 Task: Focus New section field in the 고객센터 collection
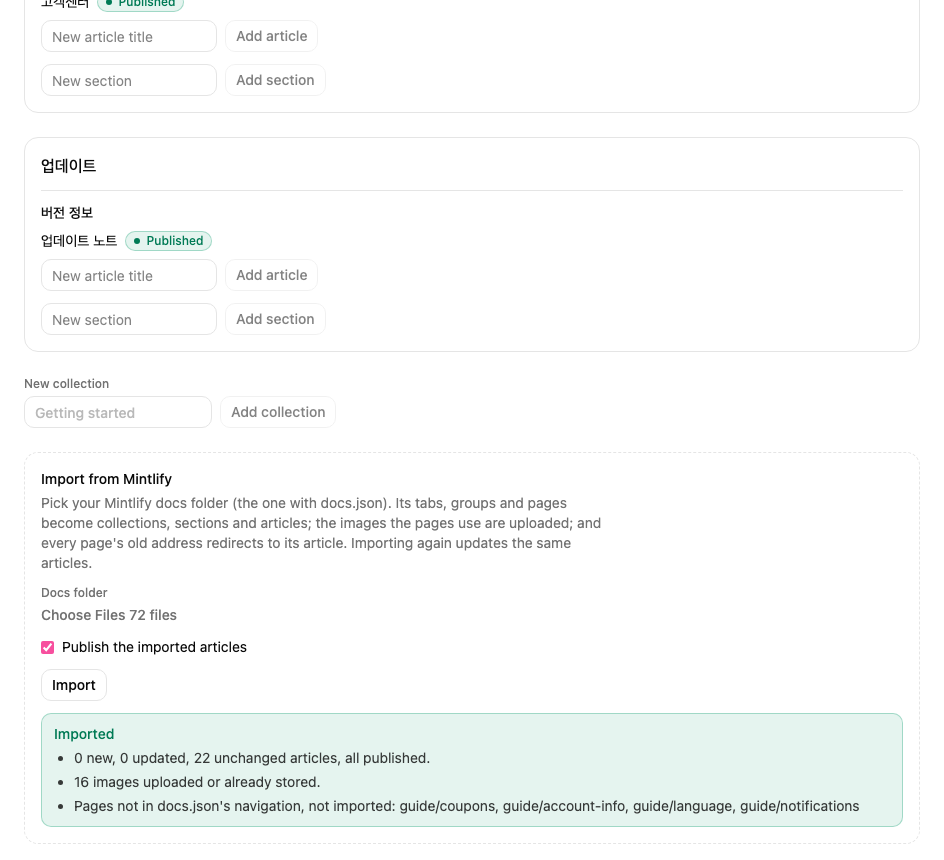click(129, 80)
